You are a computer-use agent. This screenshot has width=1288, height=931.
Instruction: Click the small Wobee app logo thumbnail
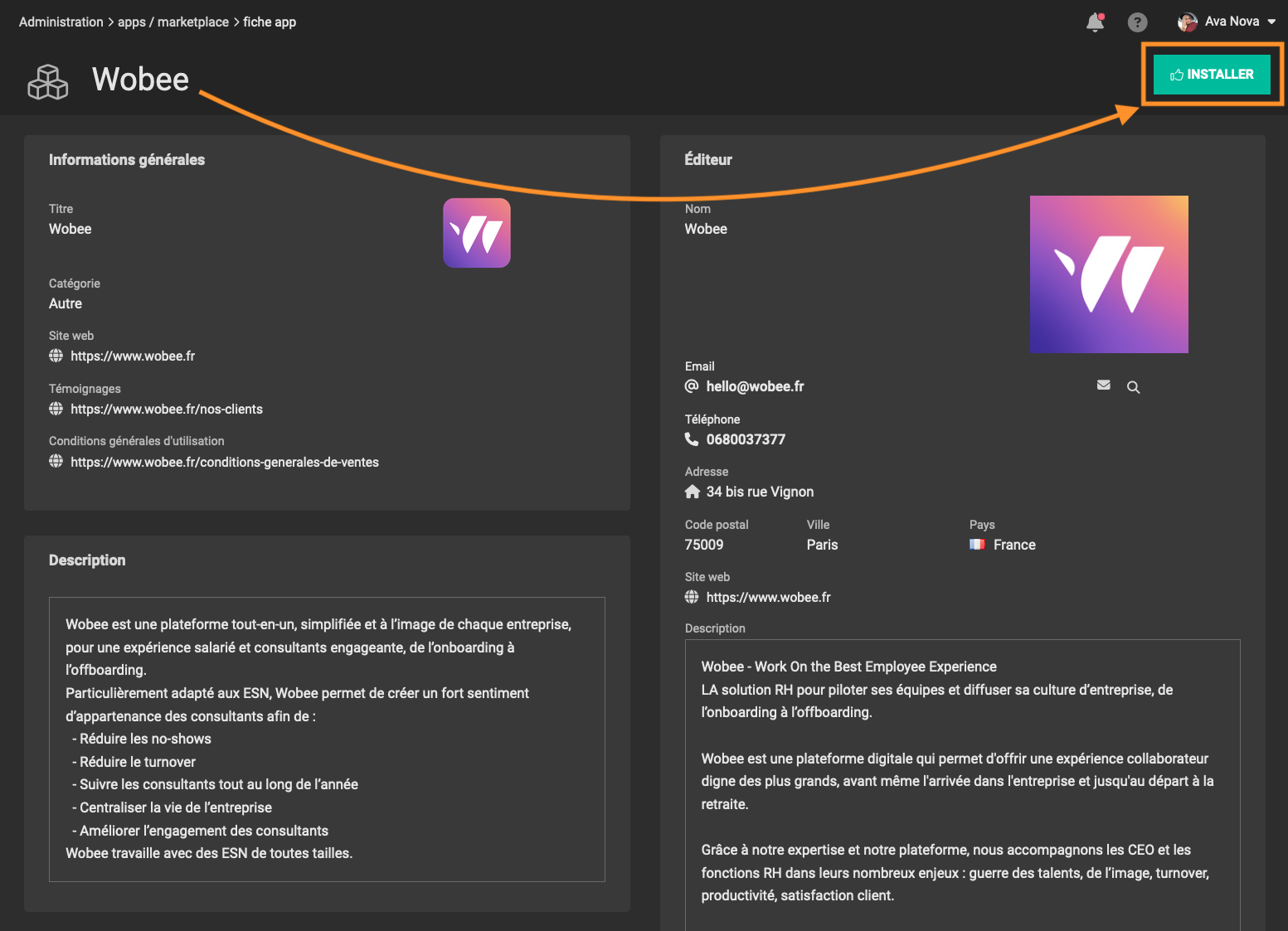(x=477, y=233)
